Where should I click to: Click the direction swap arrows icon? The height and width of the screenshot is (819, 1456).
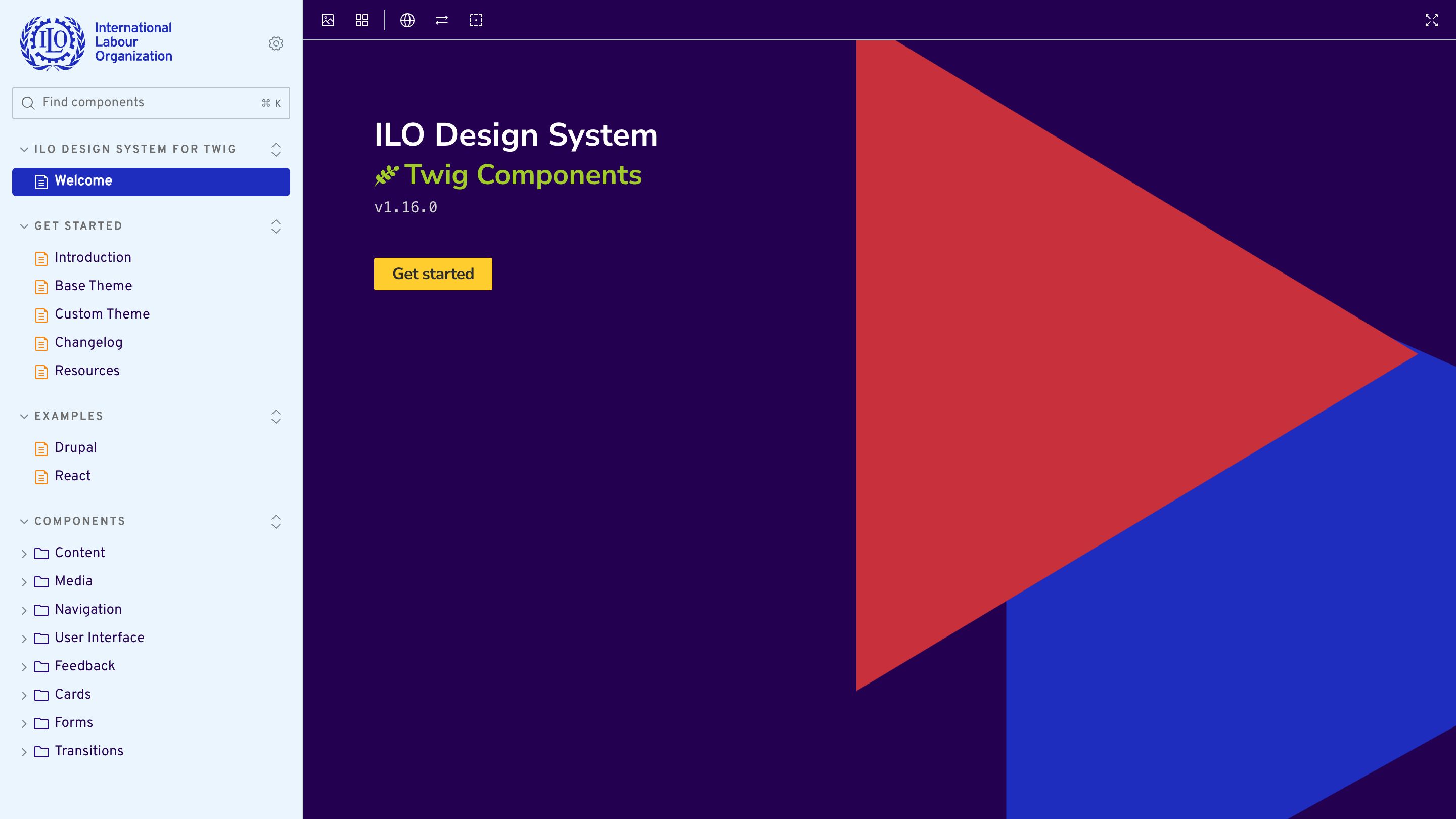tap(442, 20)
